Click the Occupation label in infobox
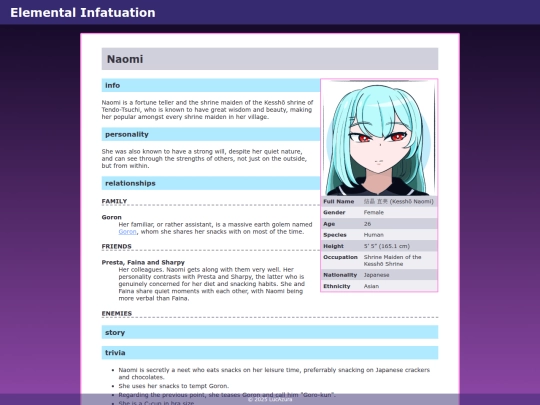This screenshot has height=405, width=540. tap(340, 257)
